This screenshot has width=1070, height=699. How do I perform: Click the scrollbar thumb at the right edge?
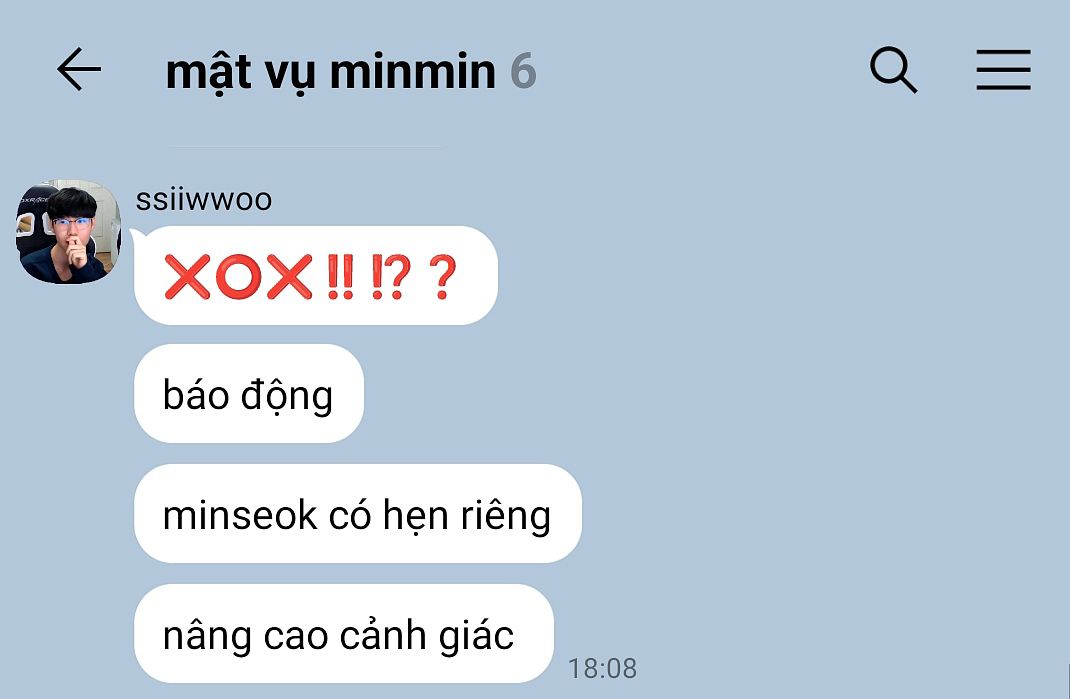pyautogui.click(x=1068, y=679)
